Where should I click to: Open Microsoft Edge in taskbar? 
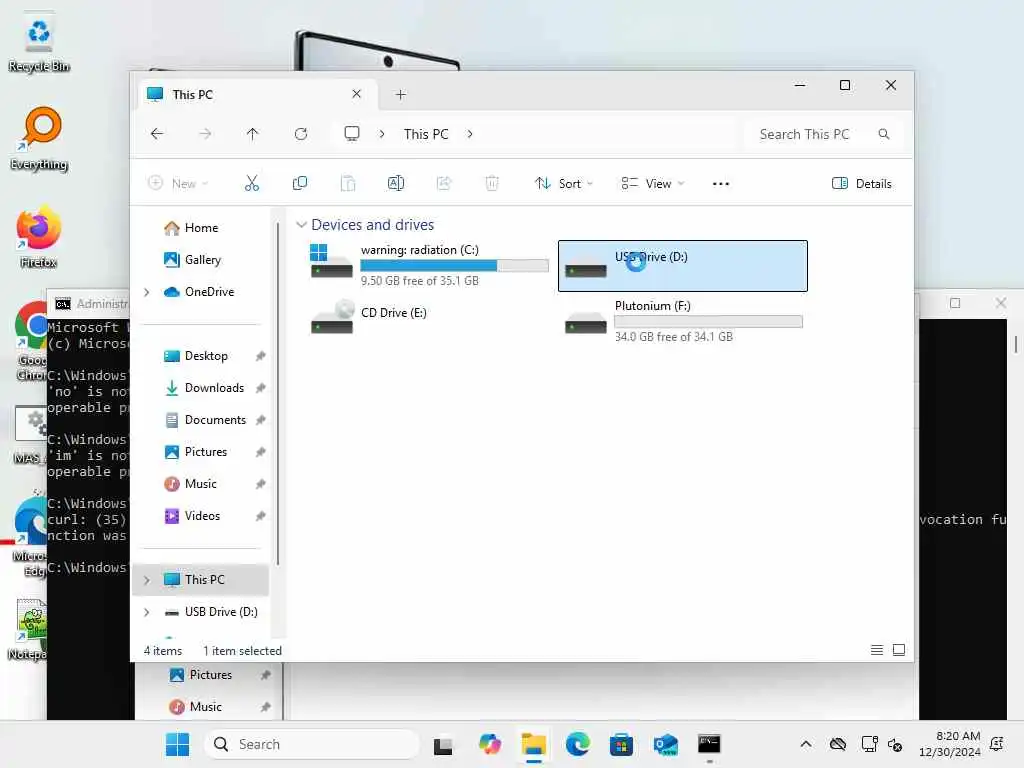(577, 744)
